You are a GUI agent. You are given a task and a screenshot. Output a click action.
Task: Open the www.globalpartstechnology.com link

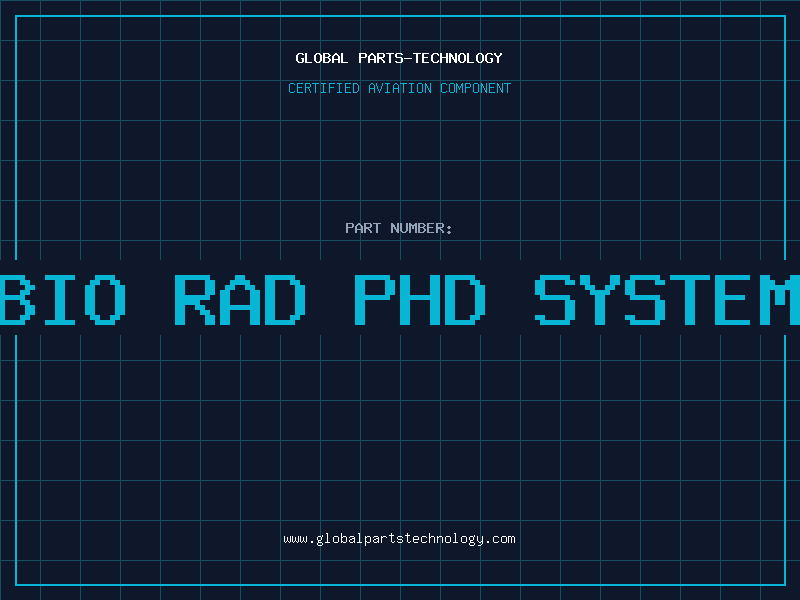click(x=399, y=539)
